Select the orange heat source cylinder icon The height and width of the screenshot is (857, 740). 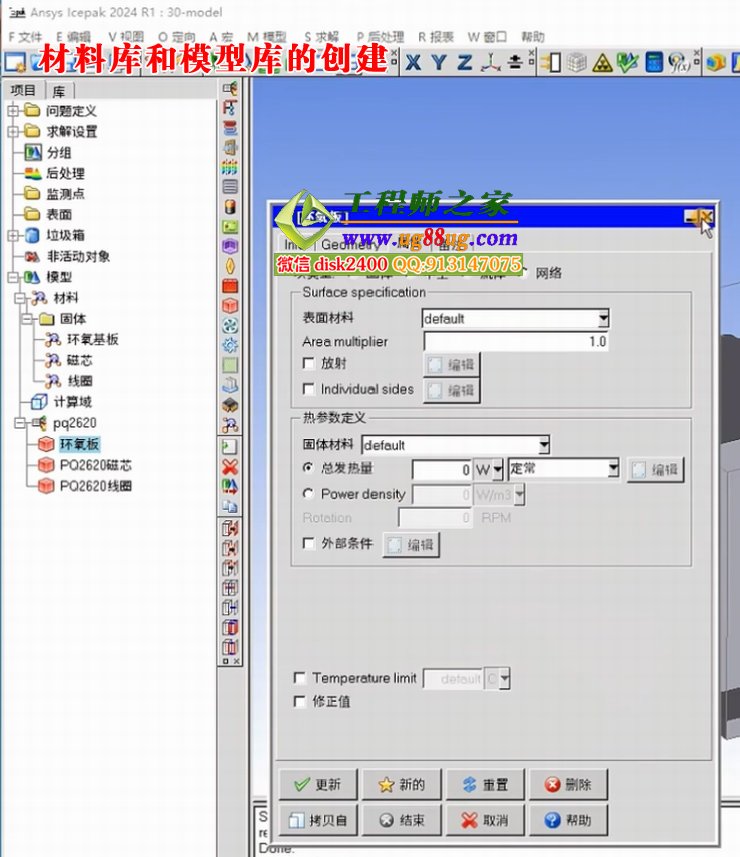click(230, 207)
